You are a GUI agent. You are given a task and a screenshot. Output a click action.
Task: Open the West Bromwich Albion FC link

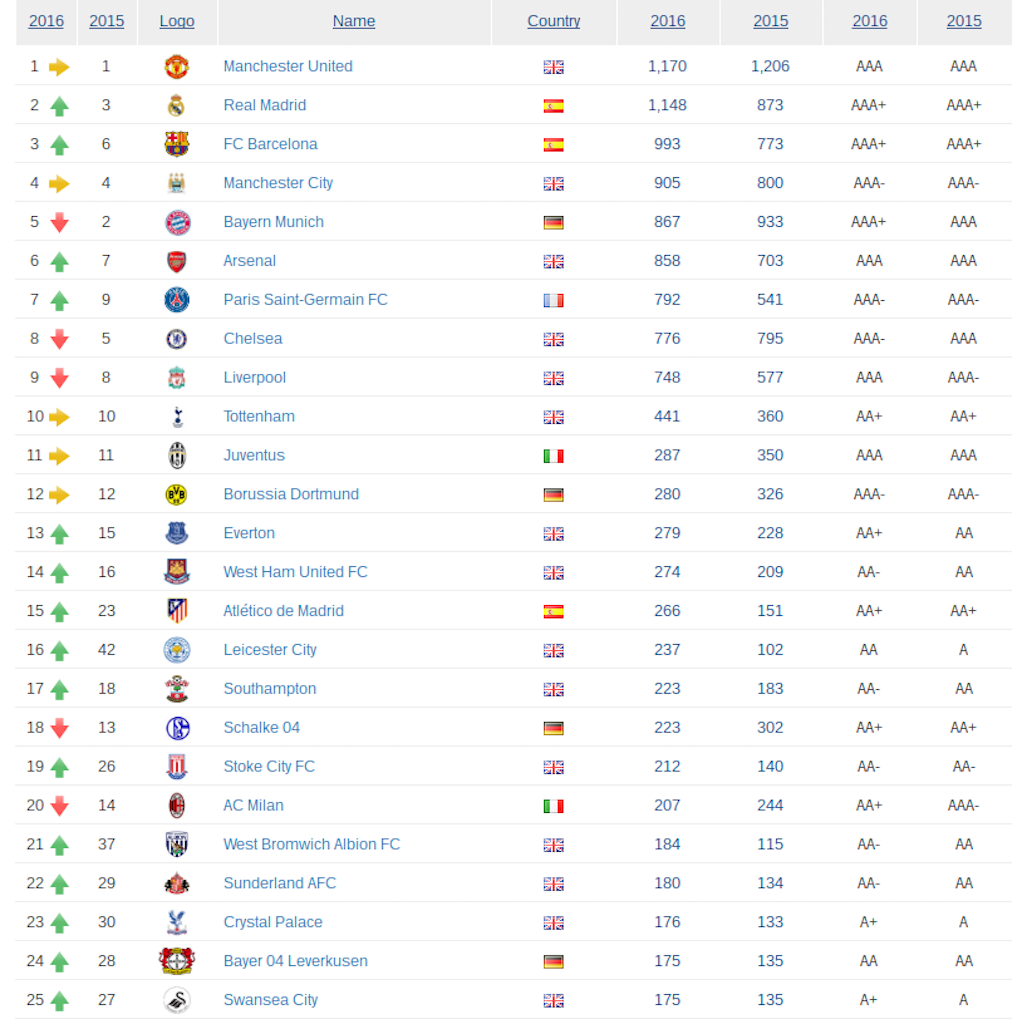[311, 844]
